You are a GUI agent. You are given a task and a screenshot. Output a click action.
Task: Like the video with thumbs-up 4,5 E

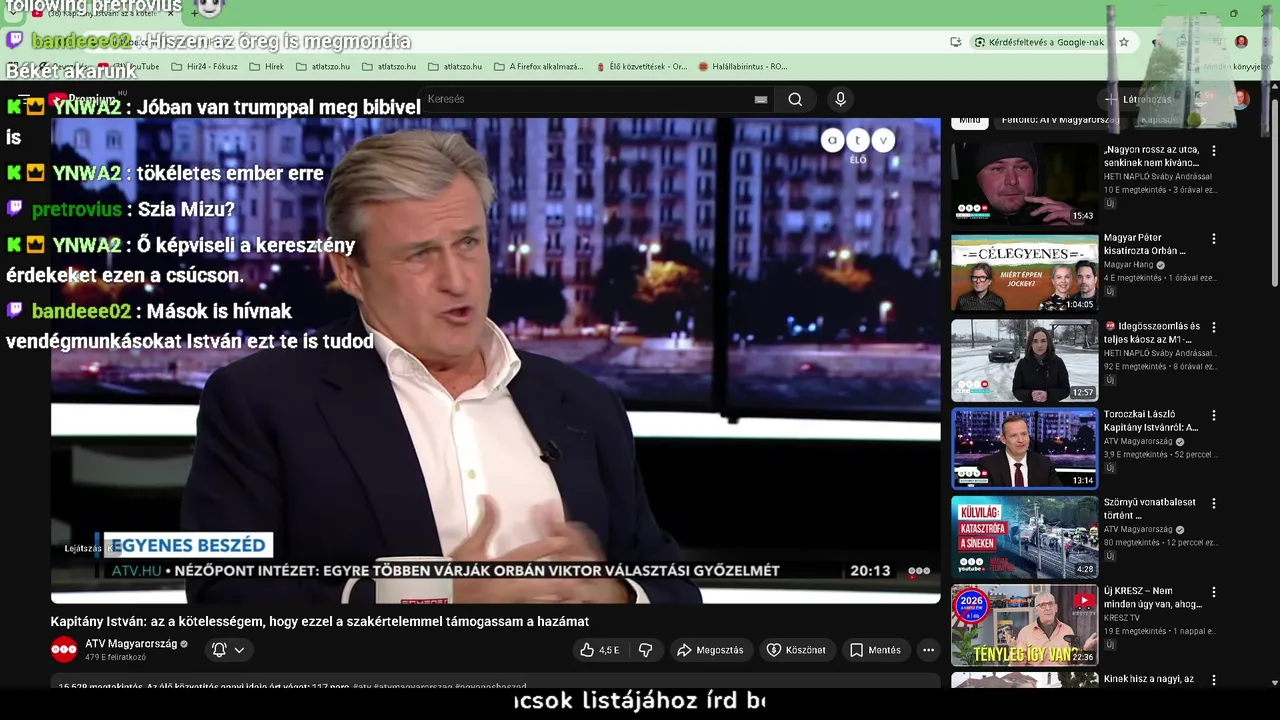tap(599, 650)
